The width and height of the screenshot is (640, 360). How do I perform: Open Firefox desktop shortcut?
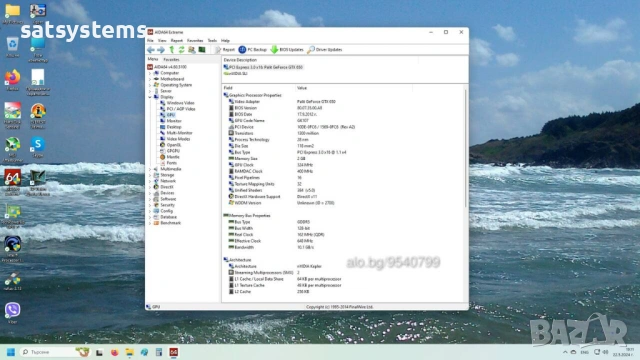tap(12, 80)
